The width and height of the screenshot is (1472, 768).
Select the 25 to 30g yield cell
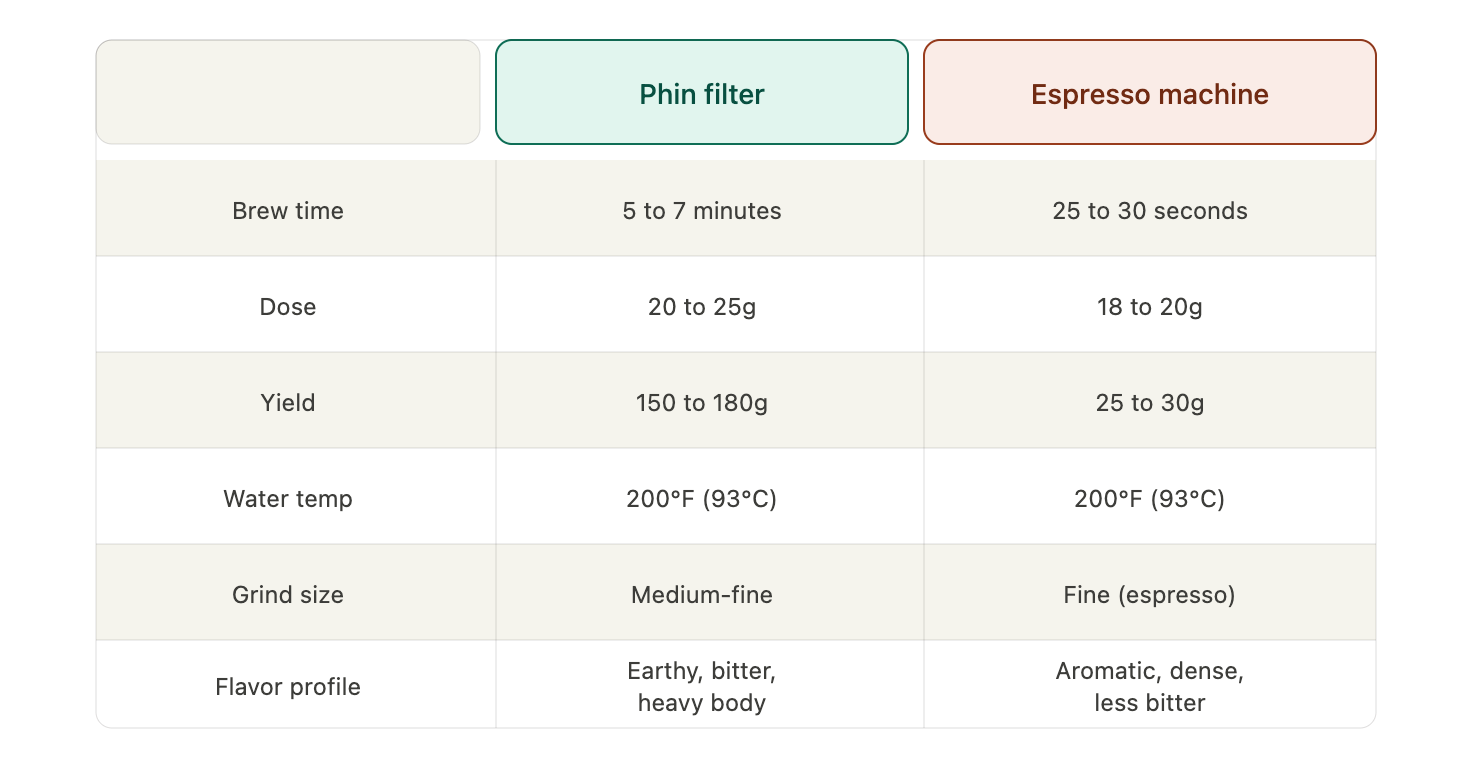pos(1150,402)
